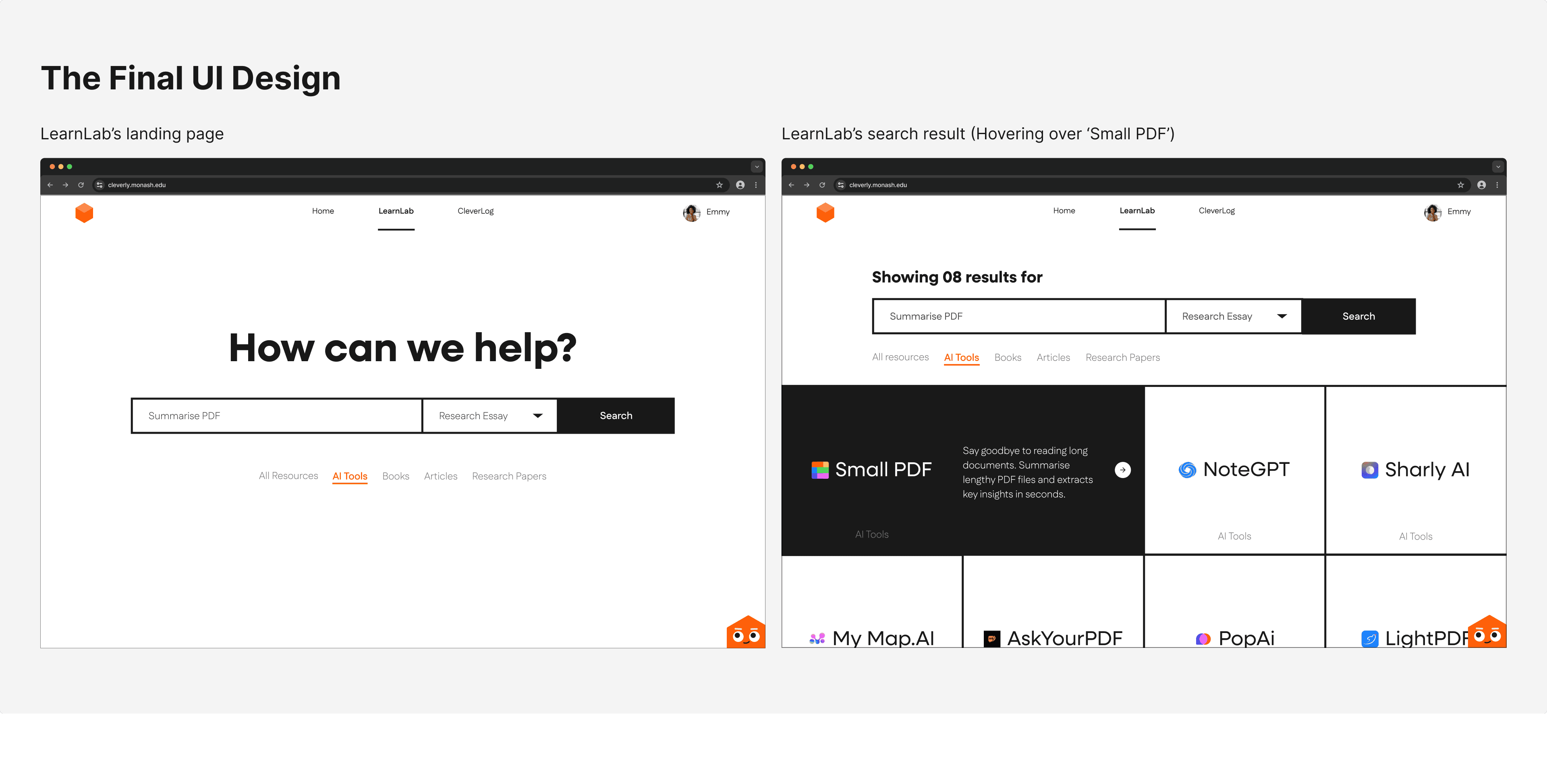1547x784 pixels.
Task: Go to Home nav item on results page
Action: point(1064,211)
